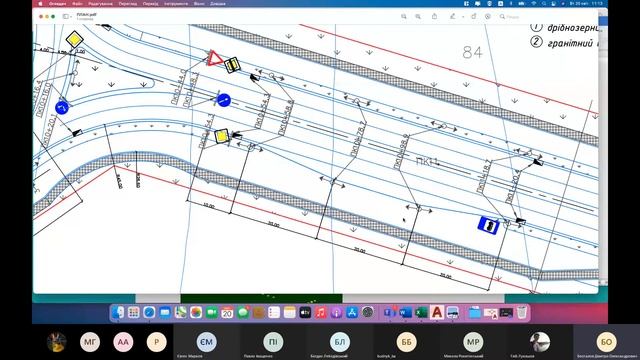
Task: Open Microsoft Teams from the Dock
Action: click(389, 313)
